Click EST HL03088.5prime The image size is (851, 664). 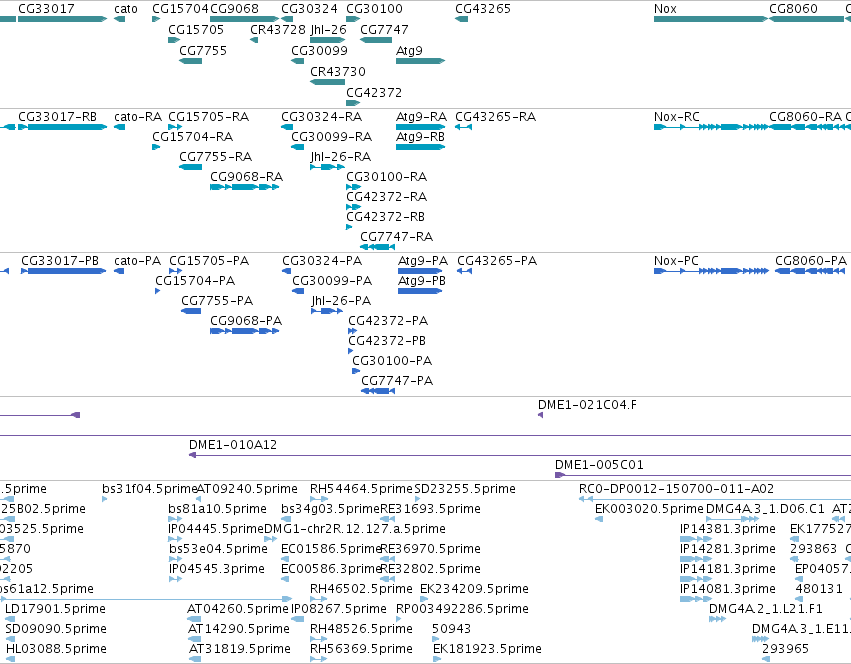10,659
